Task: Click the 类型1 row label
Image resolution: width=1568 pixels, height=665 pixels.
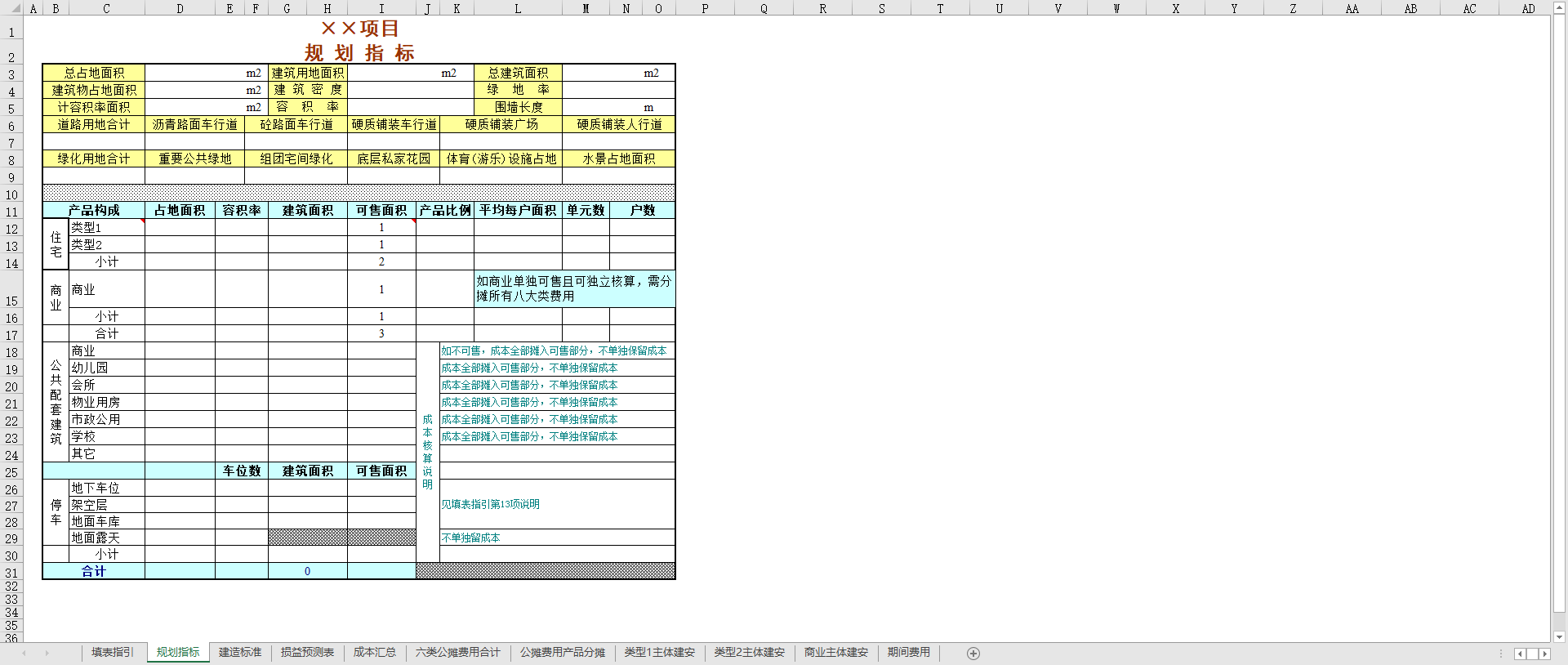Action: pos(106,227)
